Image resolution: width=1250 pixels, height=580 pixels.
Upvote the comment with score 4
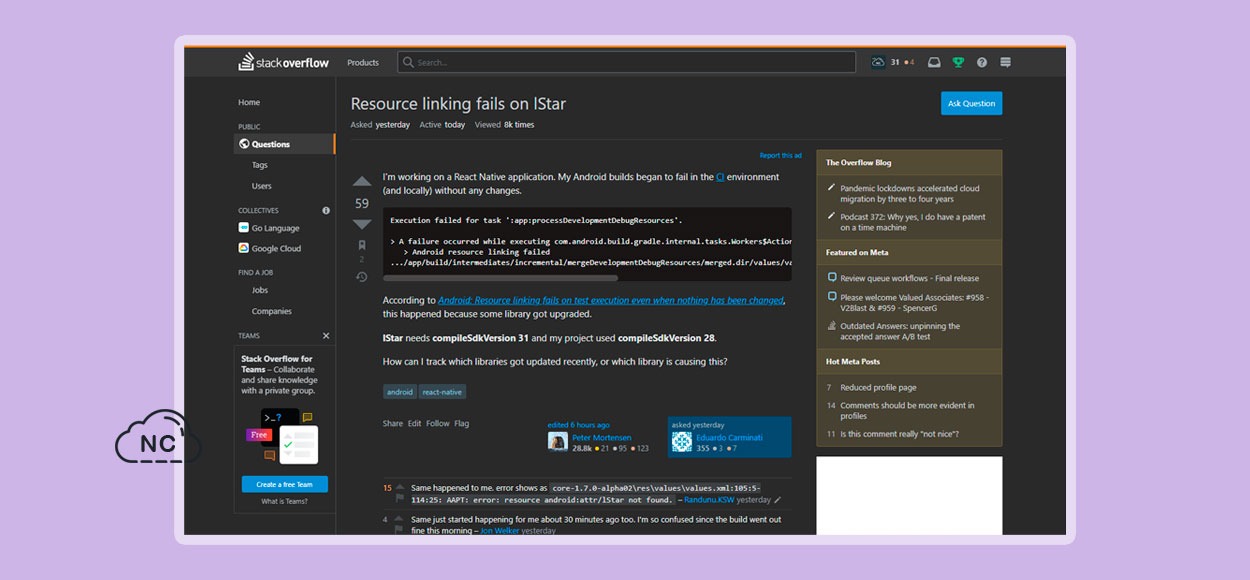click(x=400, y=519)
